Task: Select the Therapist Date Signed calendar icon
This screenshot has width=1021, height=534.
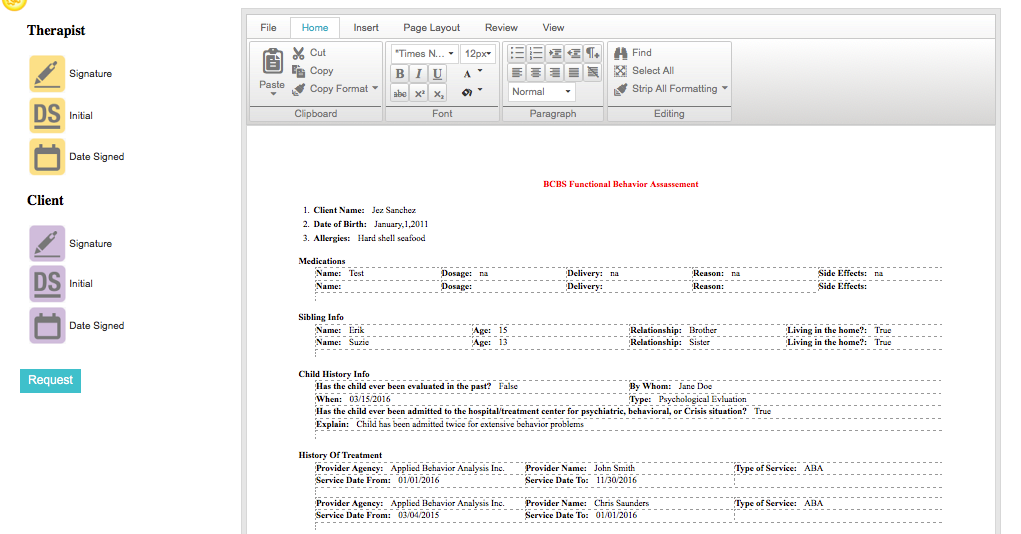Action: tap(47, 156)
